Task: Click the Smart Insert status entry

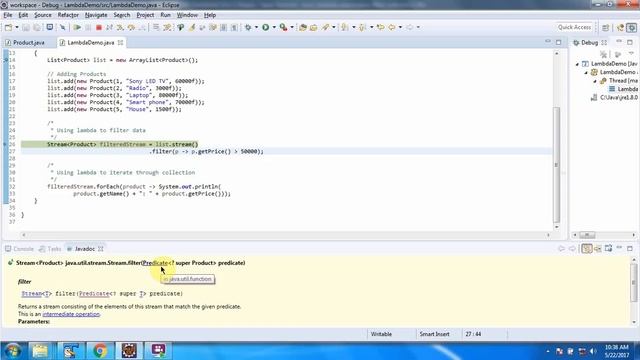Action: (434, 334)
